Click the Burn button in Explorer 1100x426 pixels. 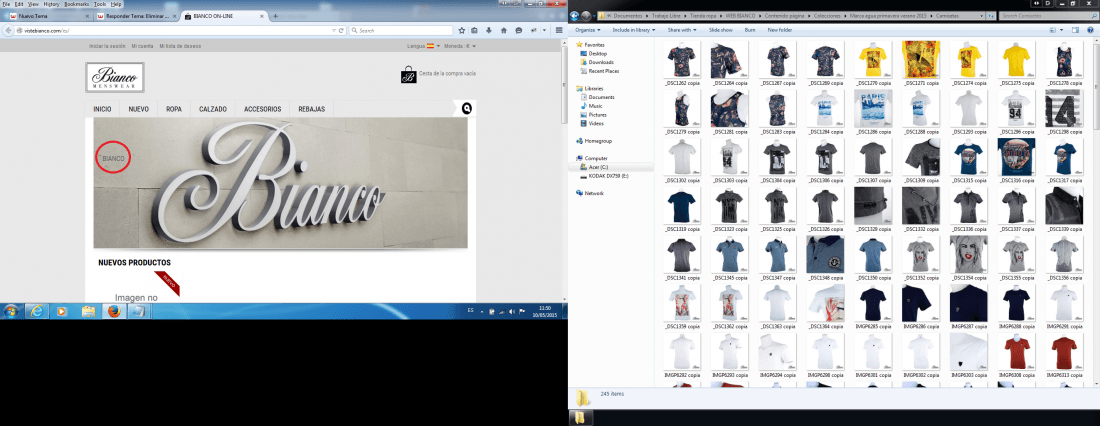pos(750,30)
